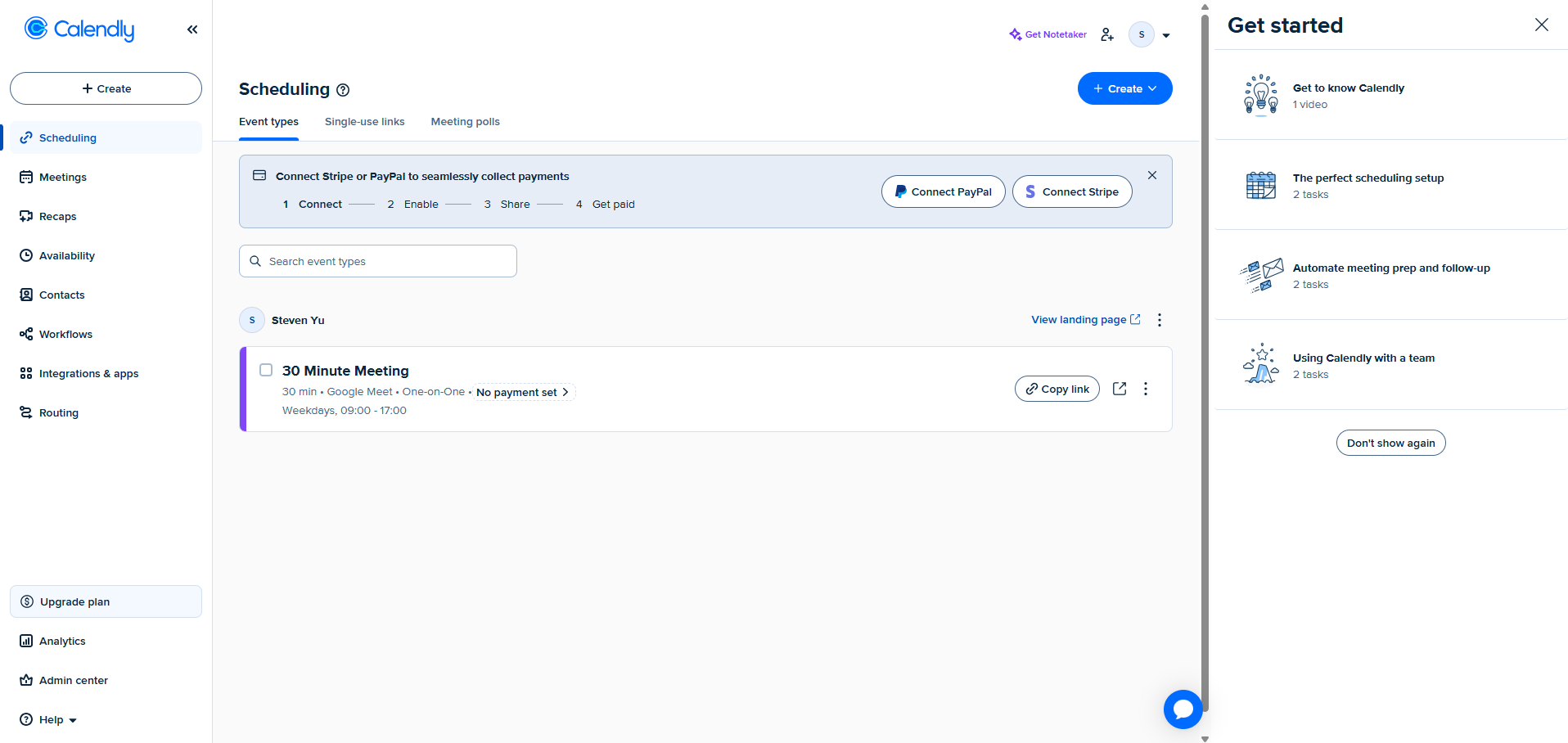Click the Search event types field
Image resolution: width=1568 pixels, height=743 pixels.
coord(378,261)
